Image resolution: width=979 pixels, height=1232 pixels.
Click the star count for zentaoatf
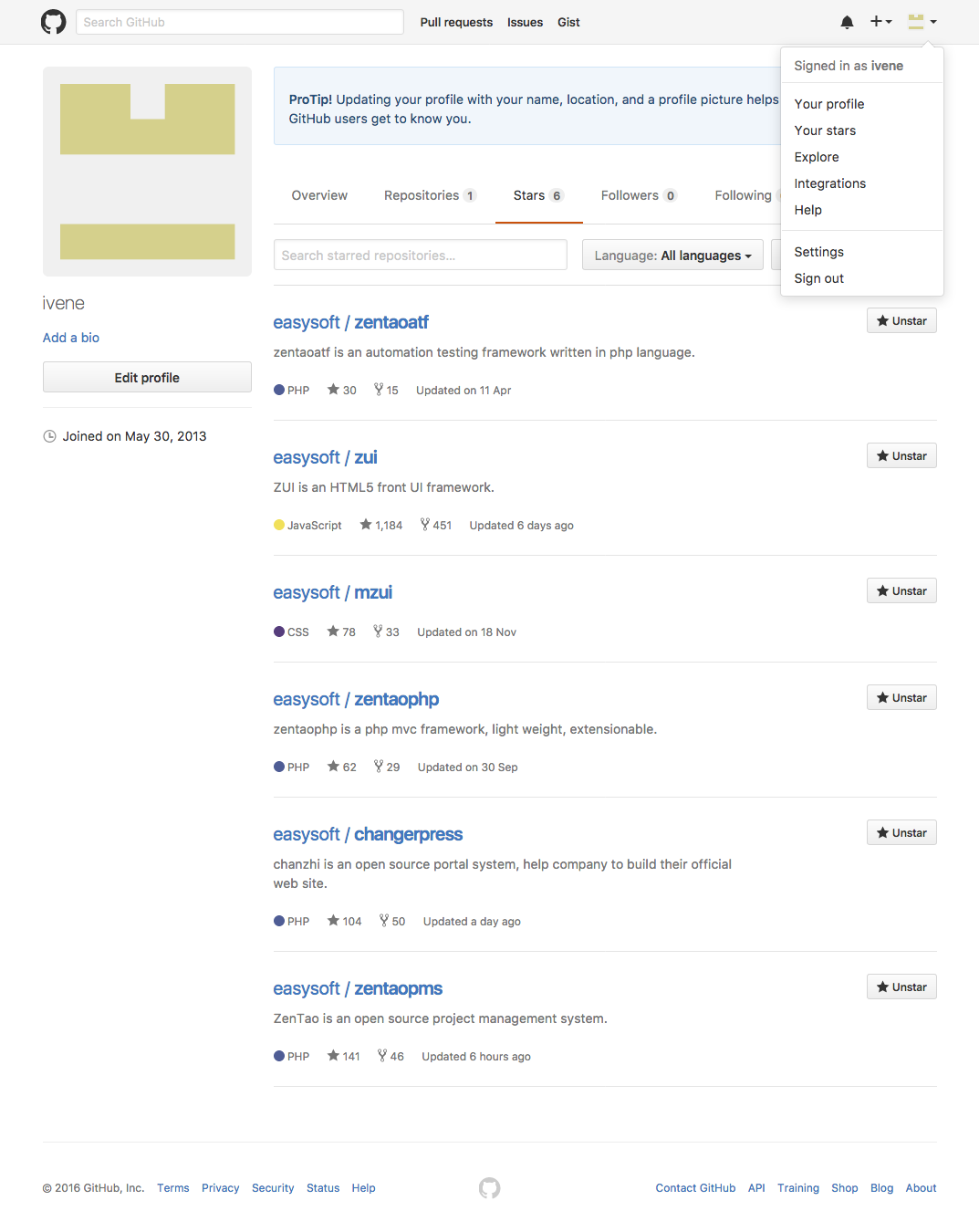[342, 390]
